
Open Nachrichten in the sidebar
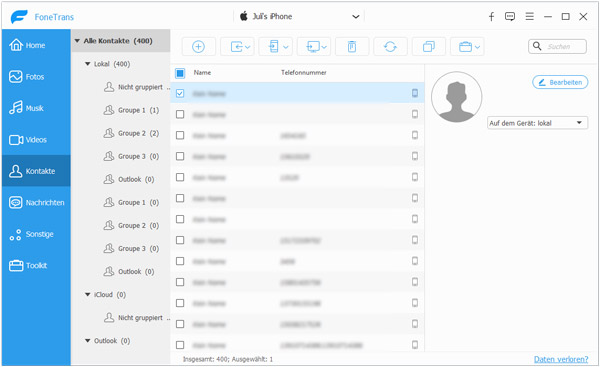pyautogui.click(x=36, y=202)
